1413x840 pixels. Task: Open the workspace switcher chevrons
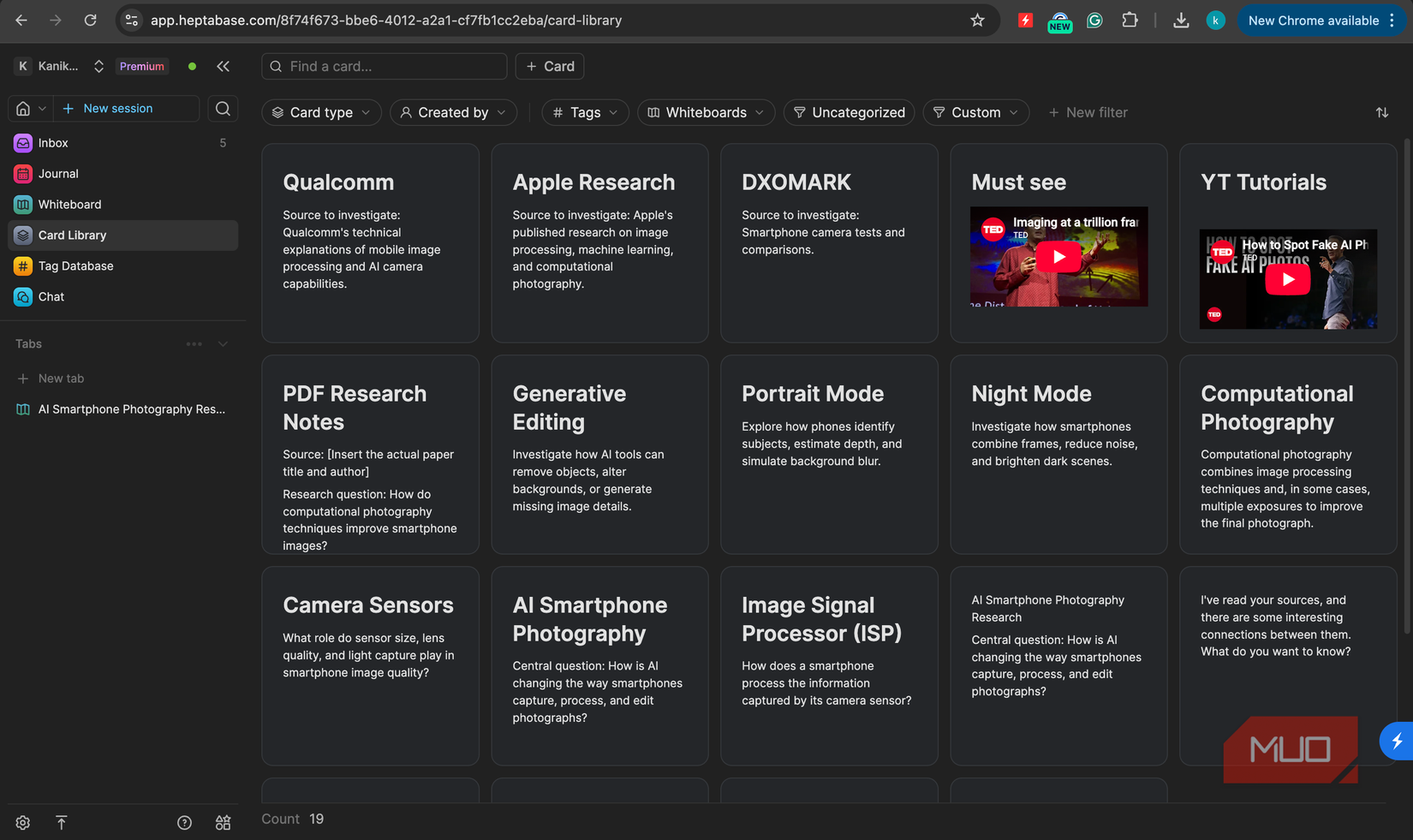coord(98,66)
